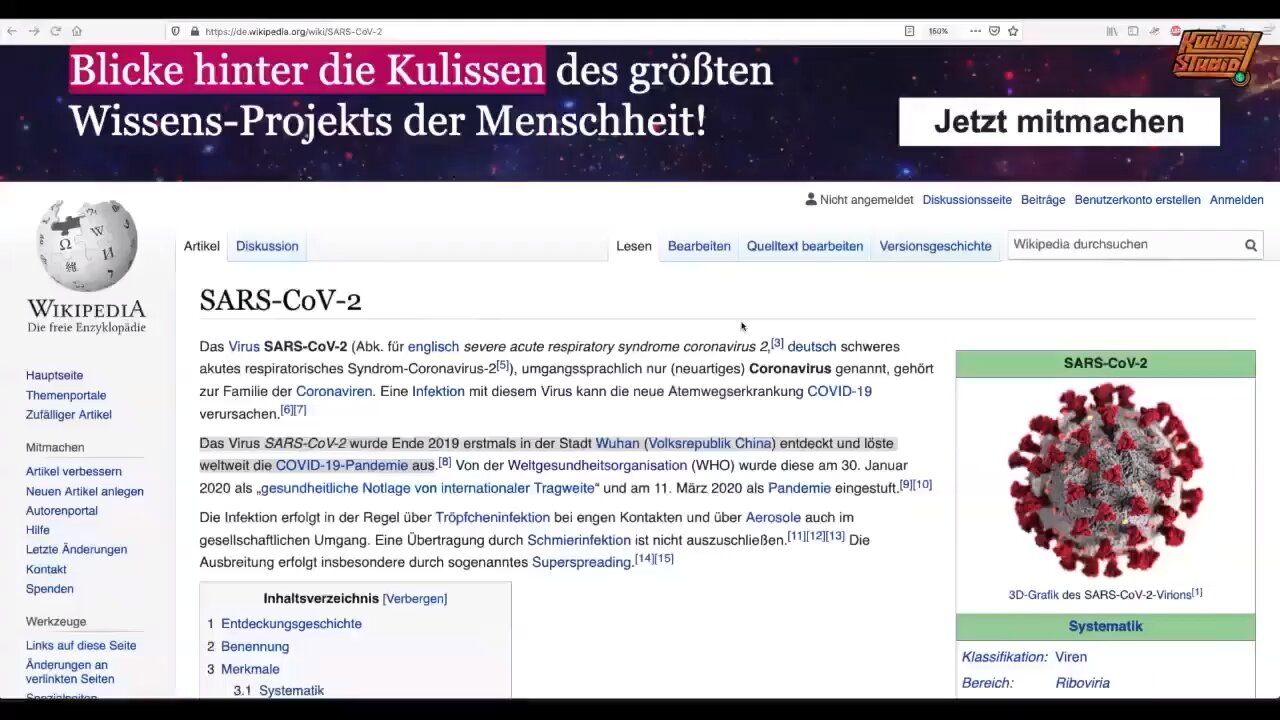Open the Schmierinfektion link
This screenshot has width=1280, height=720.
(x=579, y=540)
